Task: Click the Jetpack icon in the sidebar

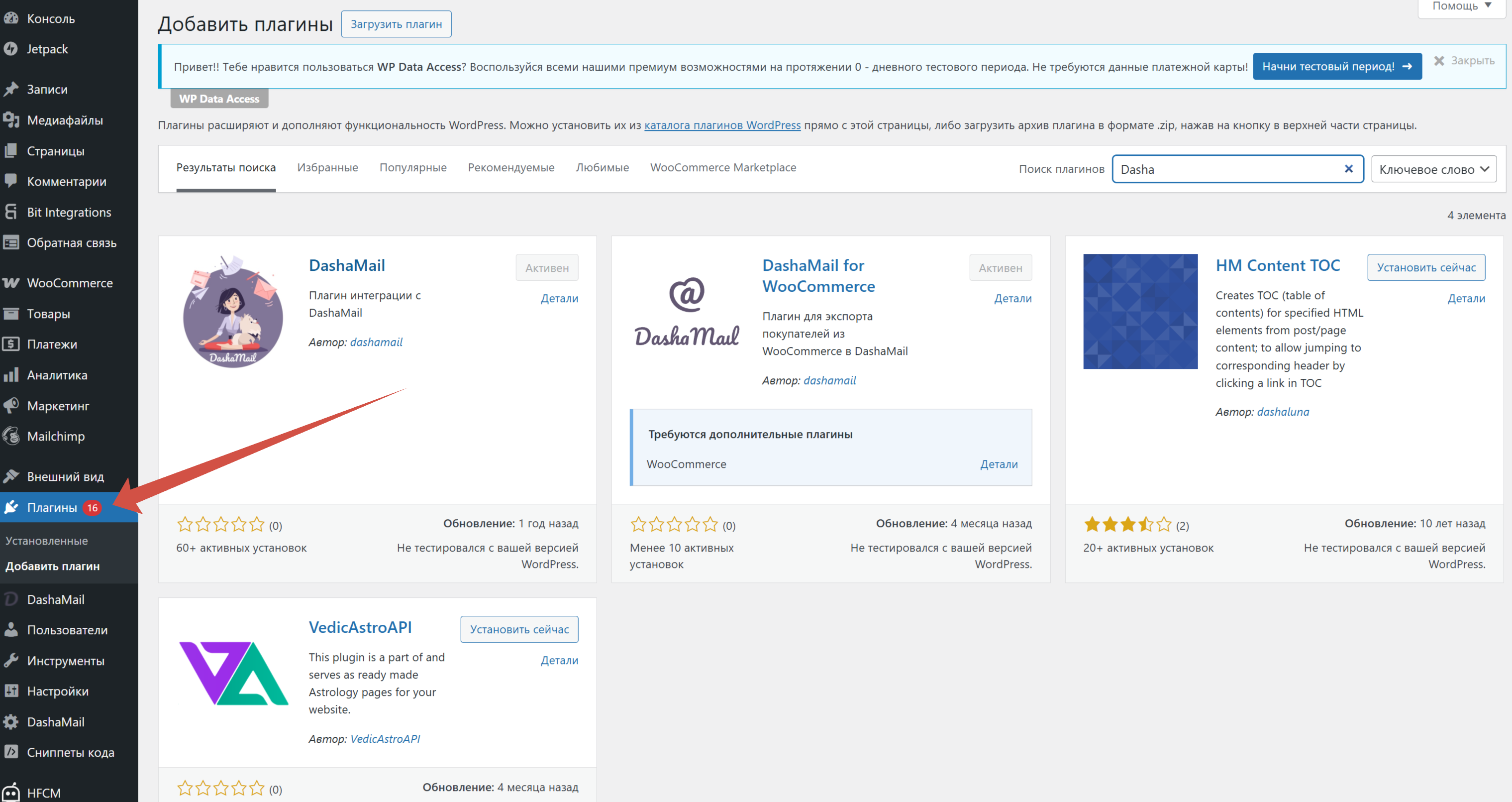Action: pyautogui.click(x=10, y=49)
